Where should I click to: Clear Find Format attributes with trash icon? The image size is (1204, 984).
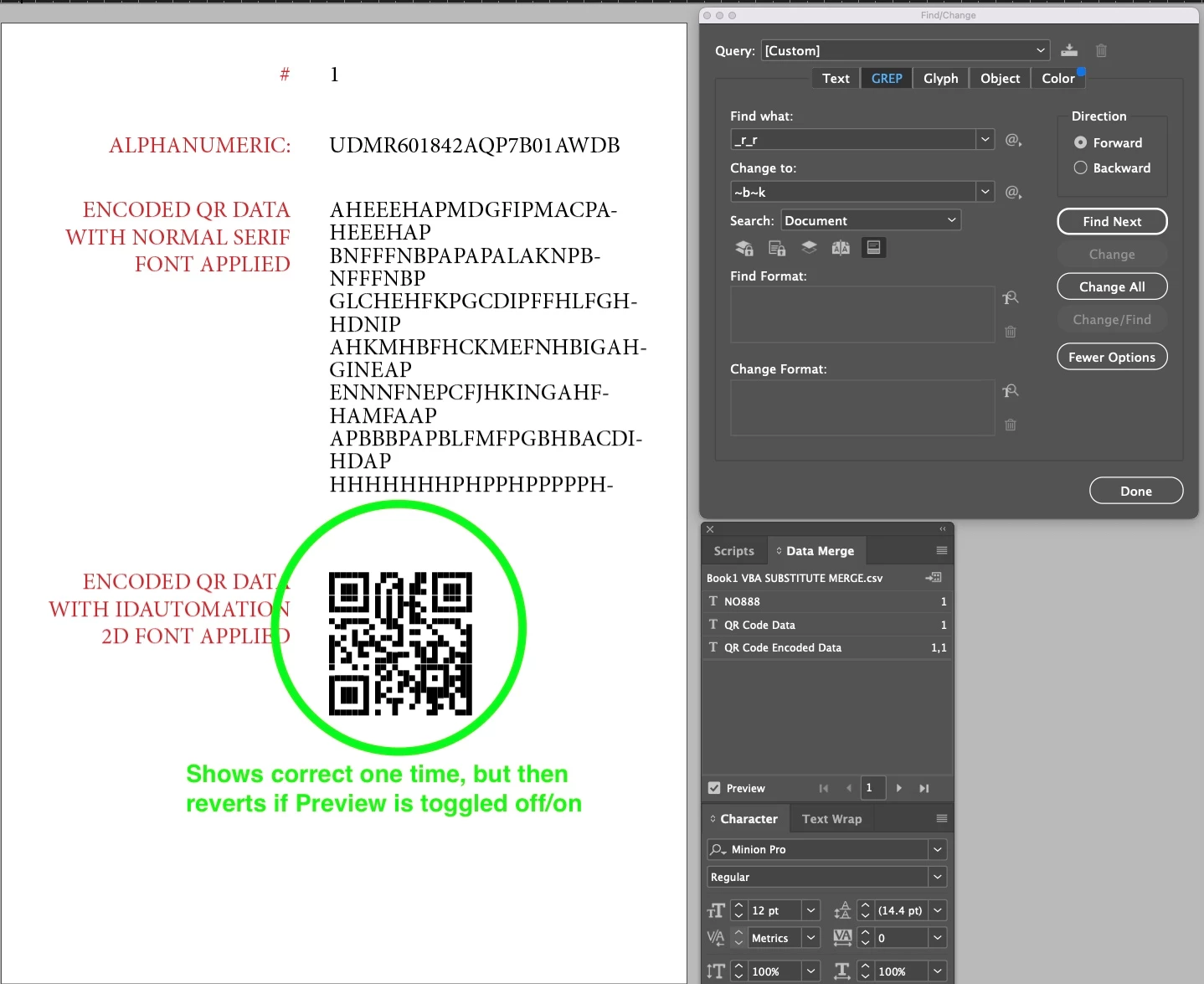click(x=1011, y=332)
